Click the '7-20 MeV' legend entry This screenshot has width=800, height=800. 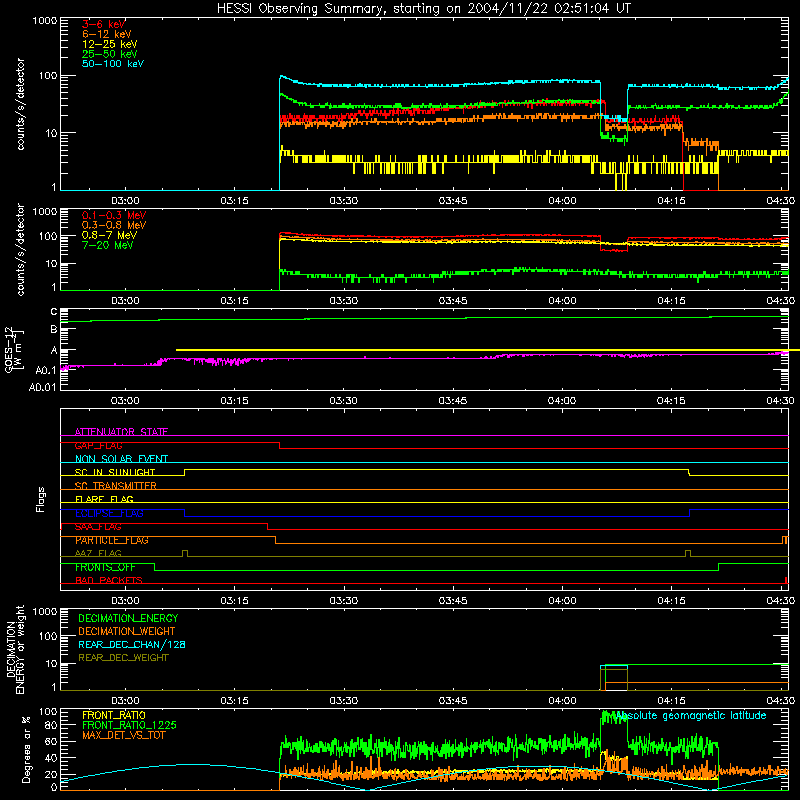point(107,245)
